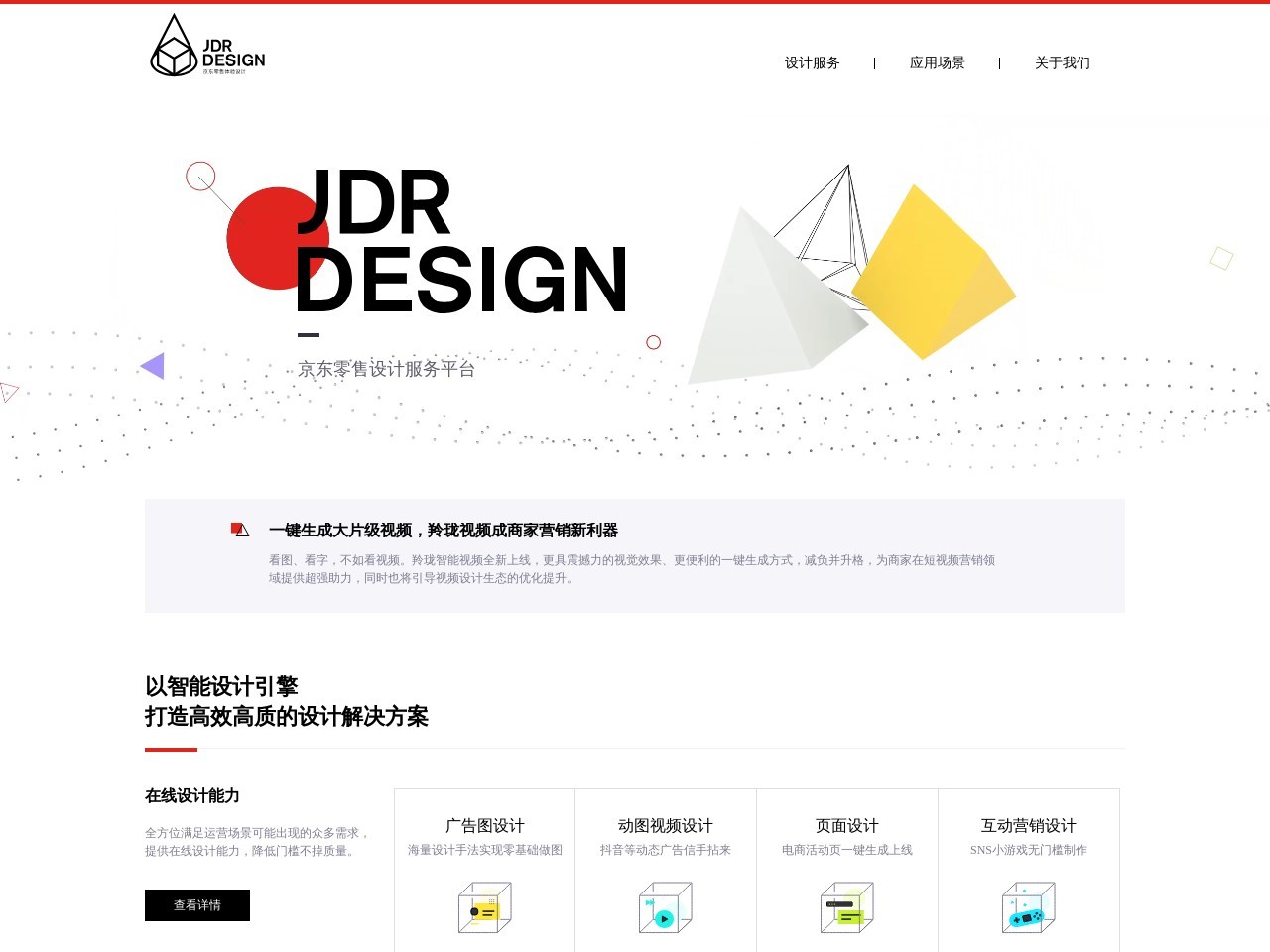1270x952 pixels.
Task: Open the 应用场景 menu item
Action: [937, 62]
